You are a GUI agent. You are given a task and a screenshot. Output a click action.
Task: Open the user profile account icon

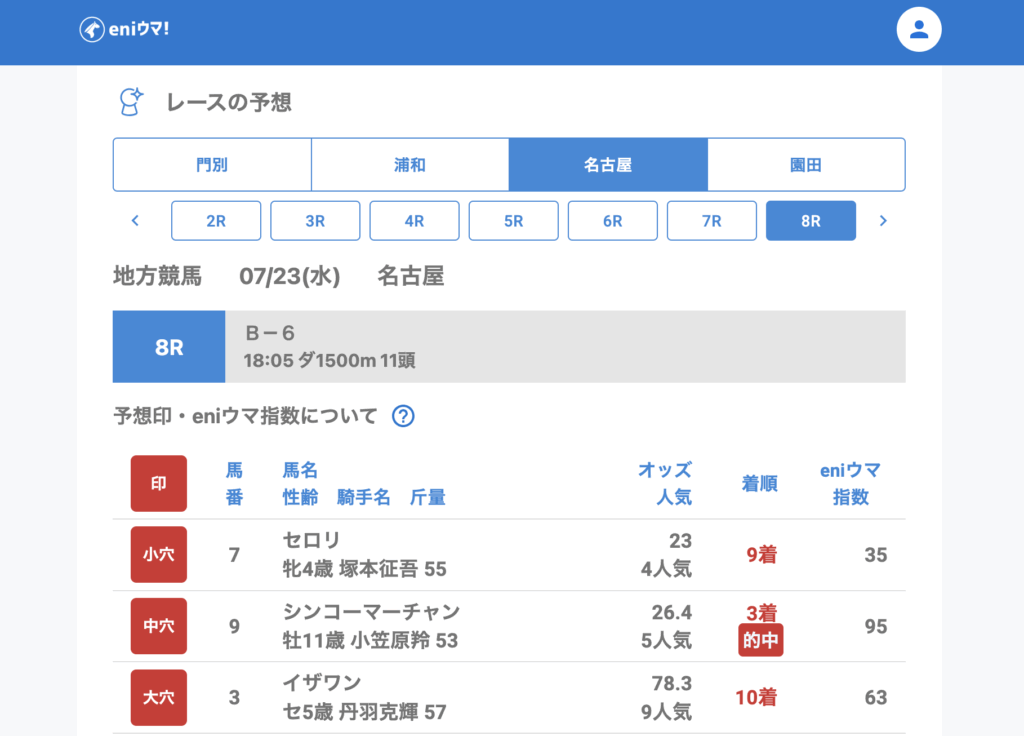[x=919, y=30]
